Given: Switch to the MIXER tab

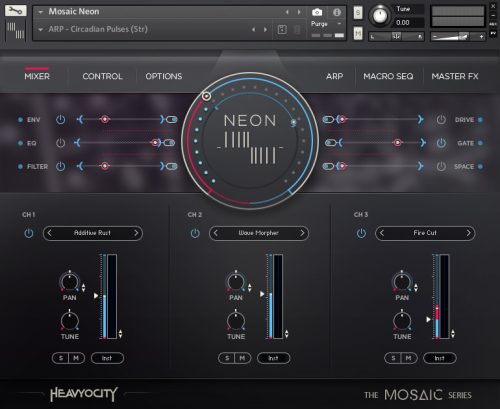Looking at the screenshot, I should pos(37,76).
